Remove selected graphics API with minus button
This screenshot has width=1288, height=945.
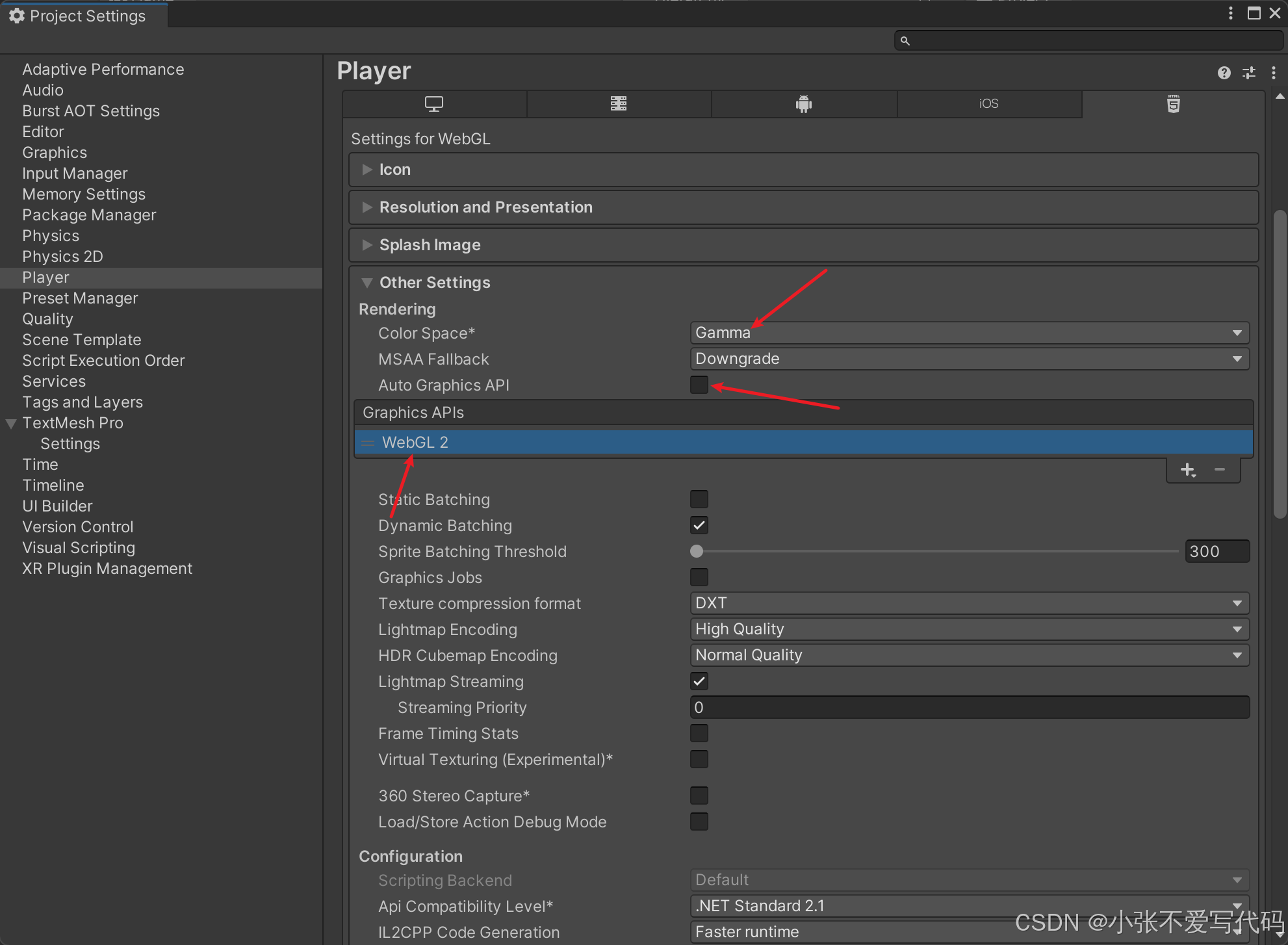pos(1220,470)
